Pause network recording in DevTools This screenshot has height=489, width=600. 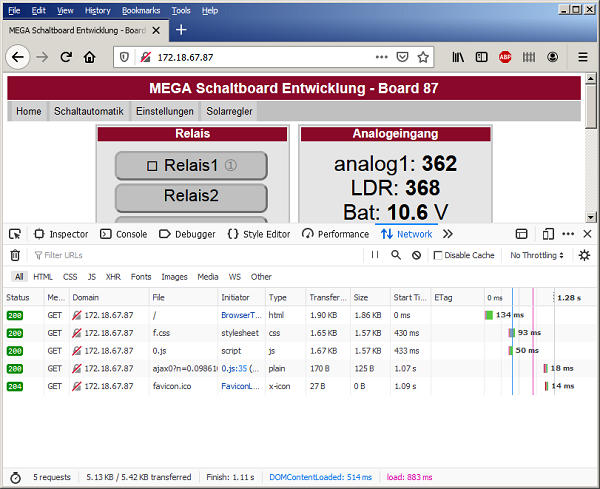pos(375,255)
